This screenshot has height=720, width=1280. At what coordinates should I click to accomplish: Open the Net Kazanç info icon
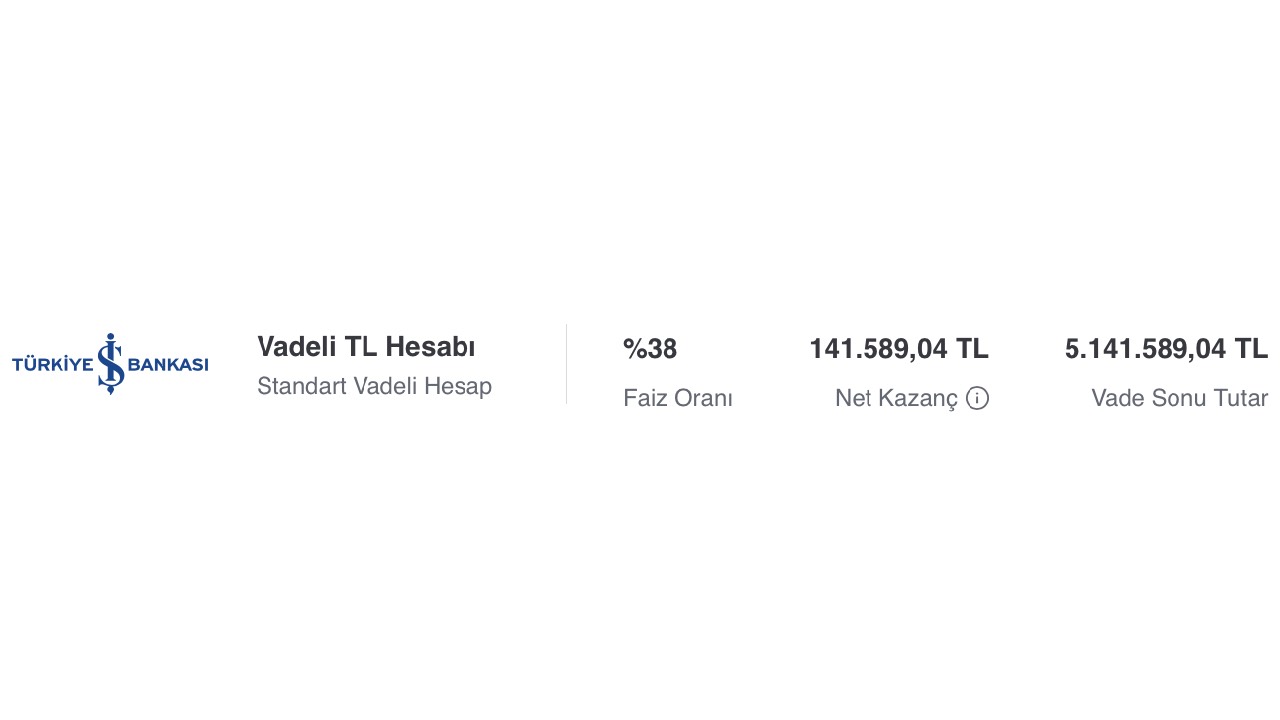(977, 398)
